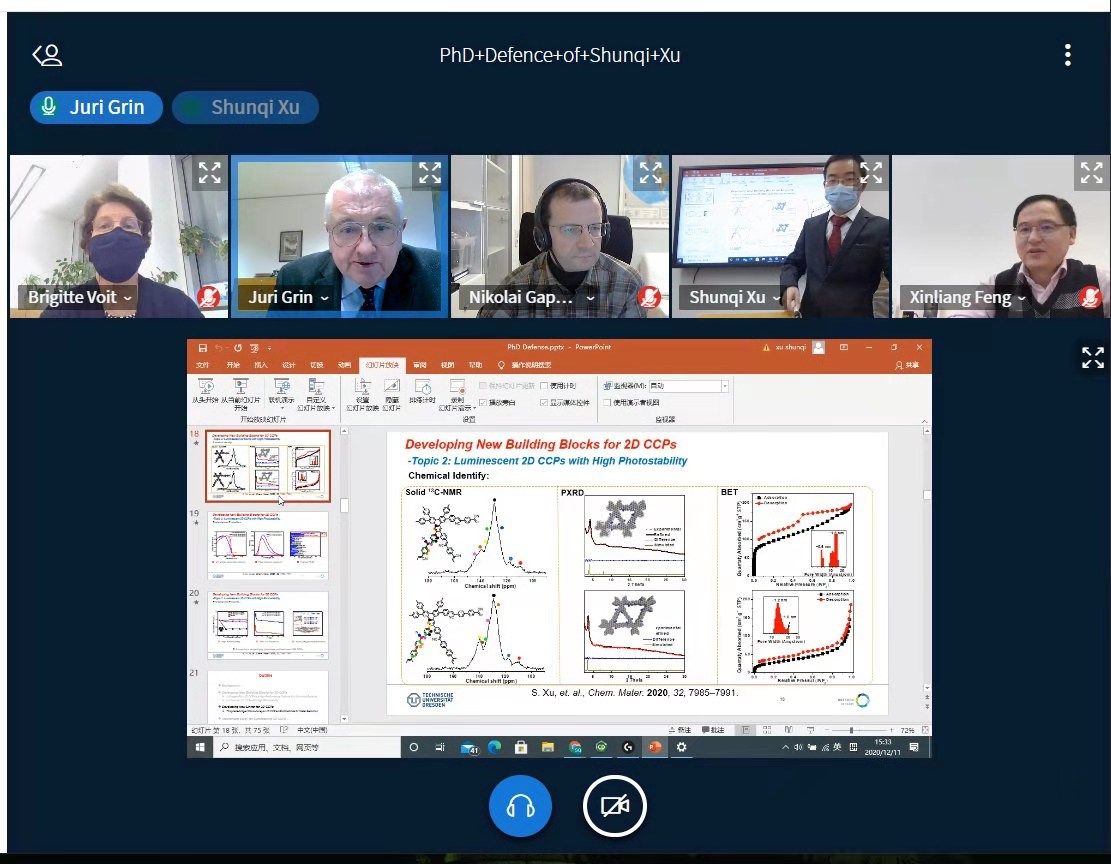
Task: Expand the 监视器 monitor combo box
Action: [724, 385]
